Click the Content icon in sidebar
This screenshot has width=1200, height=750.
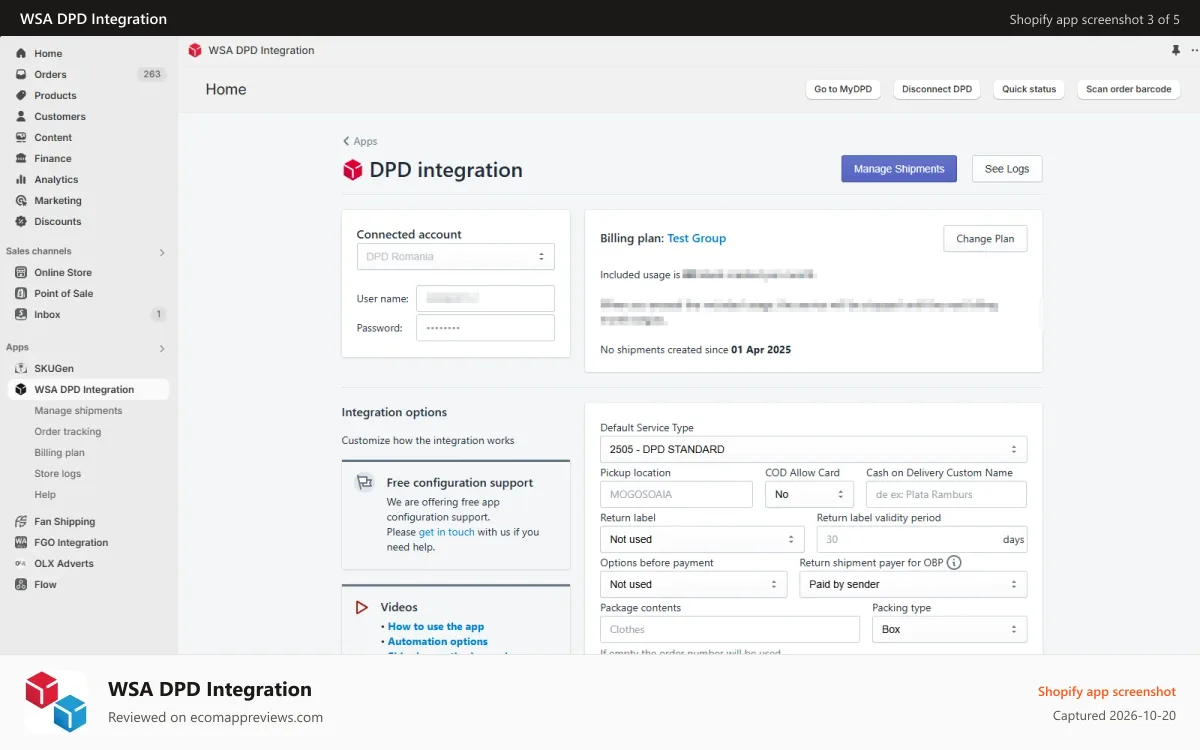(21, 137)
